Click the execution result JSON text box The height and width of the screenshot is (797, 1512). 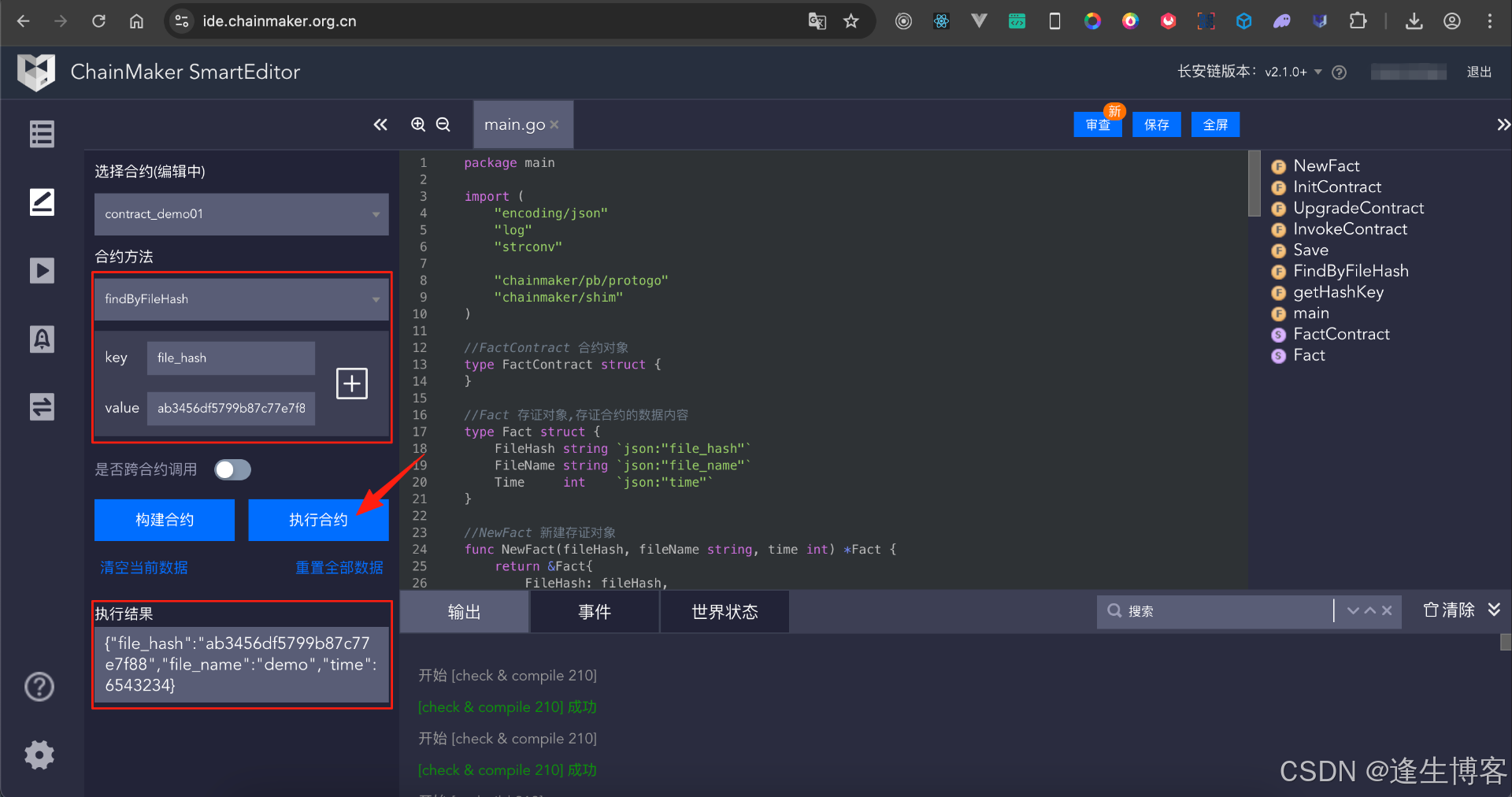[x=242, y=665]
